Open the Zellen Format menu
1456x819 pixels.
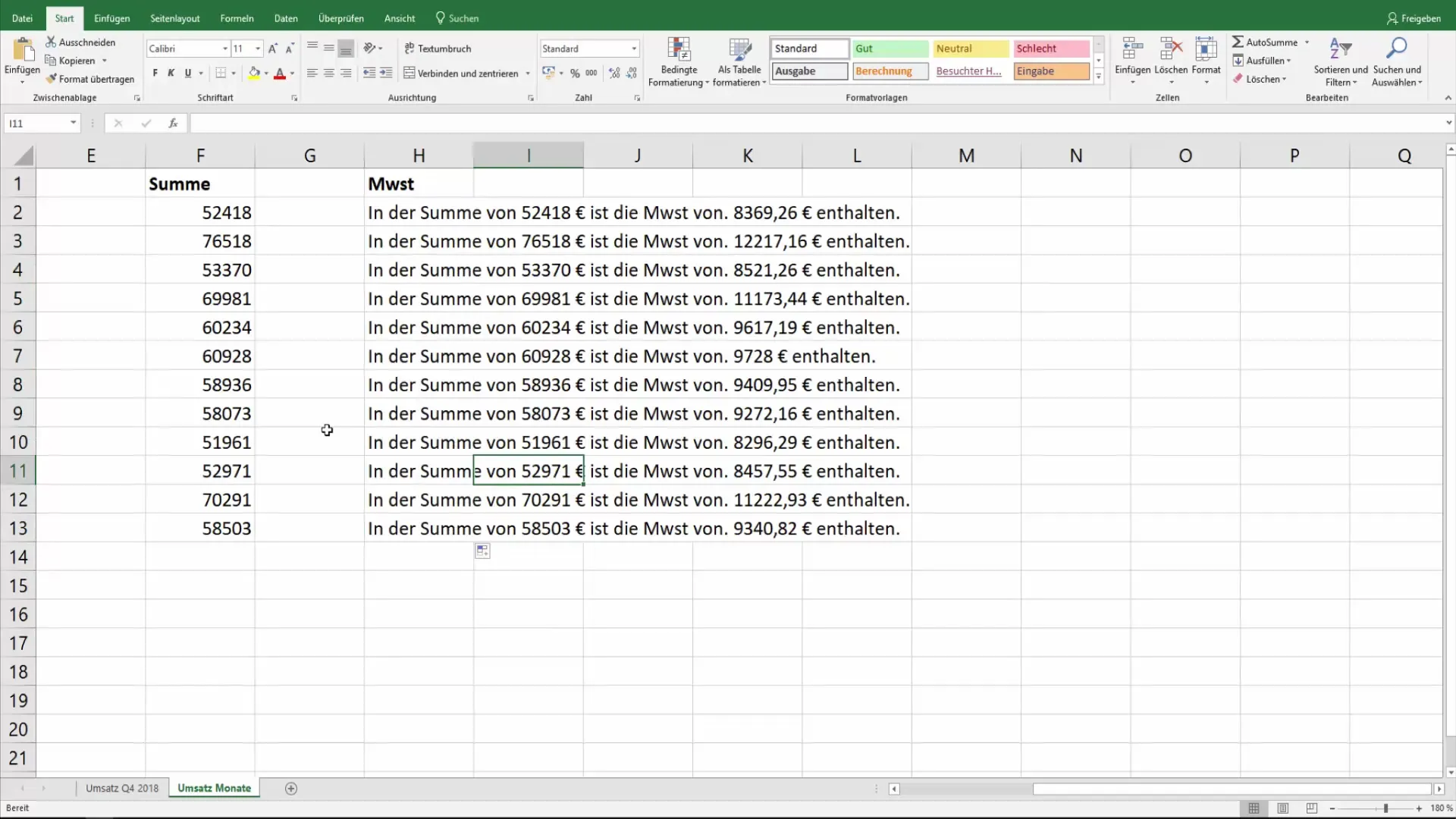tap(1206, 61)
